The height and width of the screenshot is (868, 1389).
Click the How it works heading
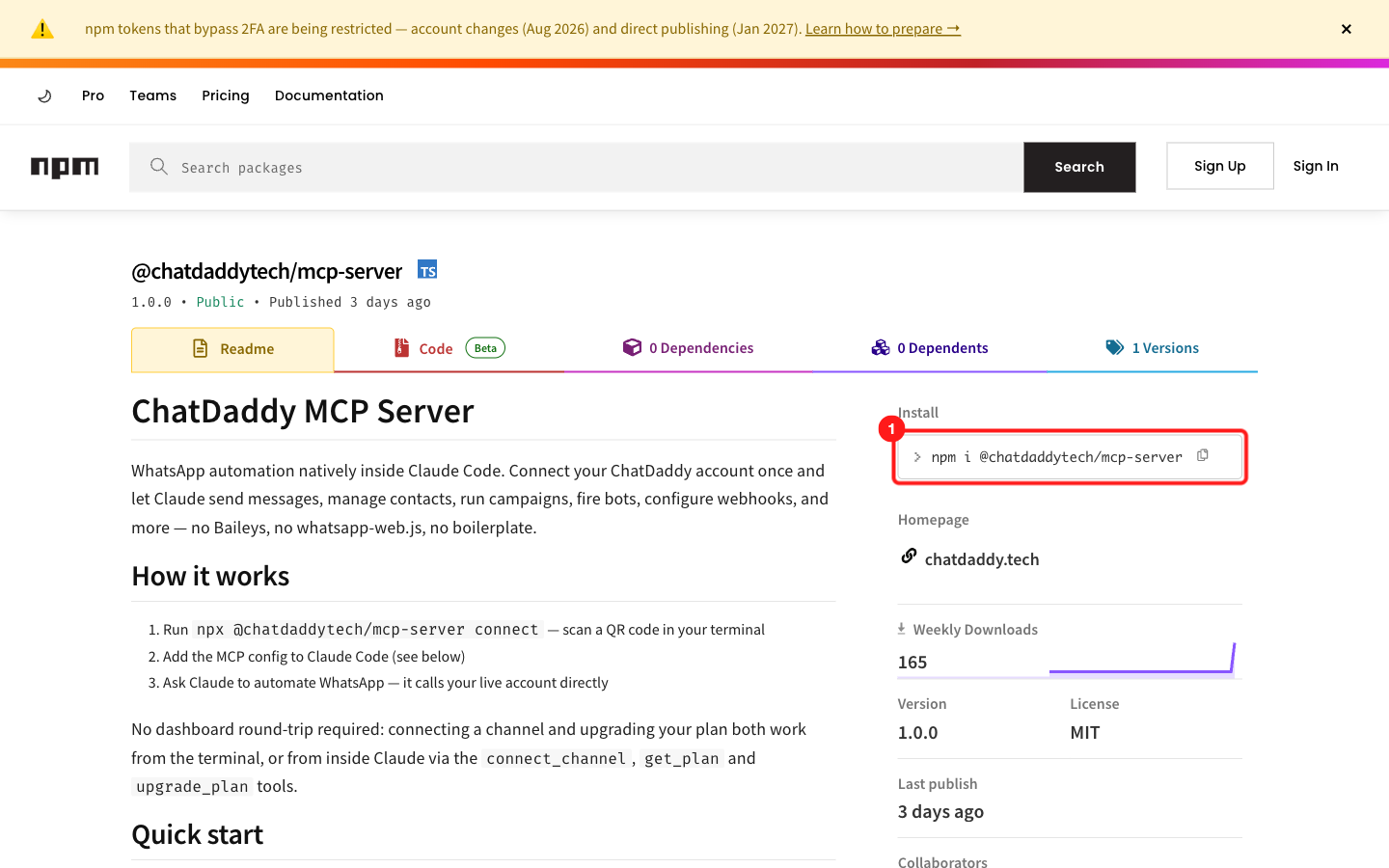(210, 577)
